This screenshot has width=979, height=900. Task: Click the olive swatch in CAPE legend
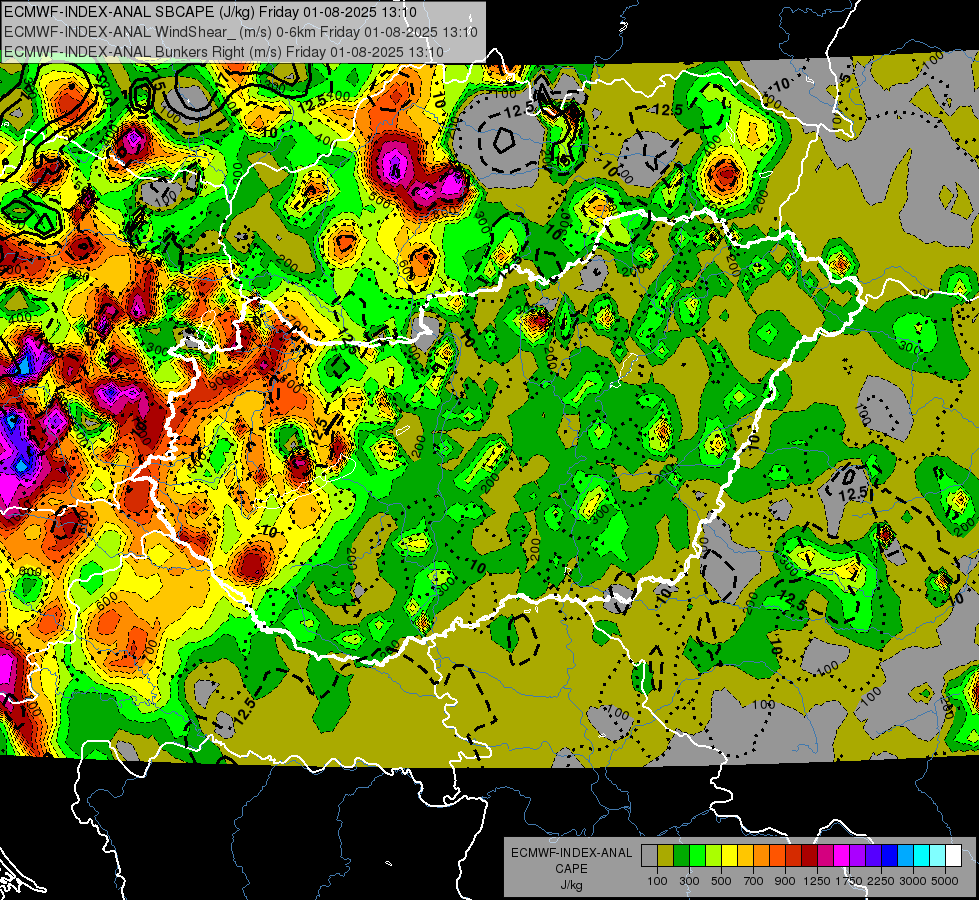(x=665, y=856)
